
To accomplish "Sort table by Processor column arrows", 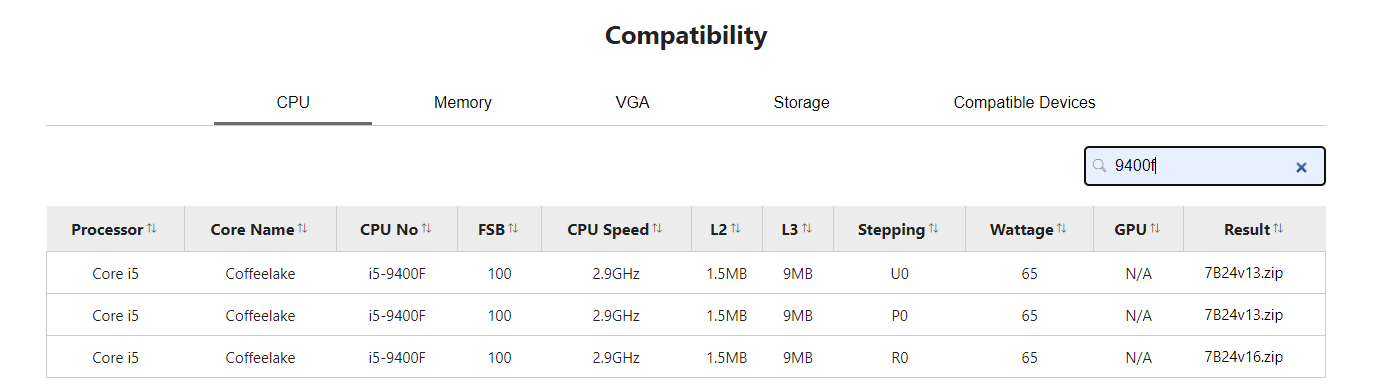I will [152, 229].
